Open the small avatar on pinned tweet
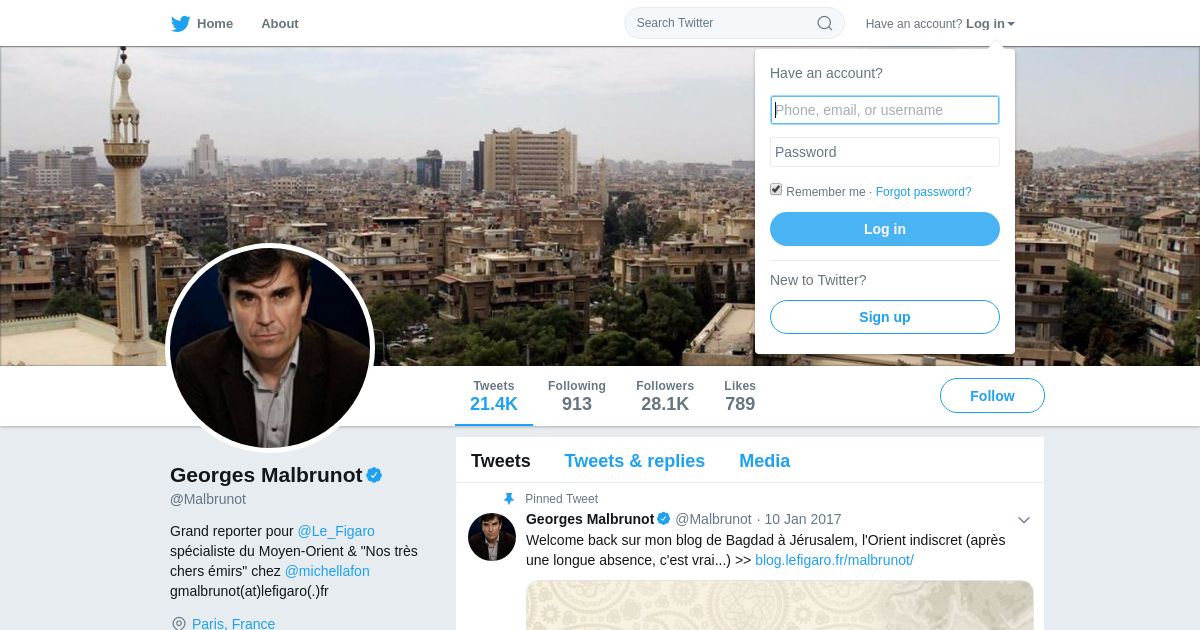Image resolution: width=1200 pixels, height=630 pixels. click(492, 537)
